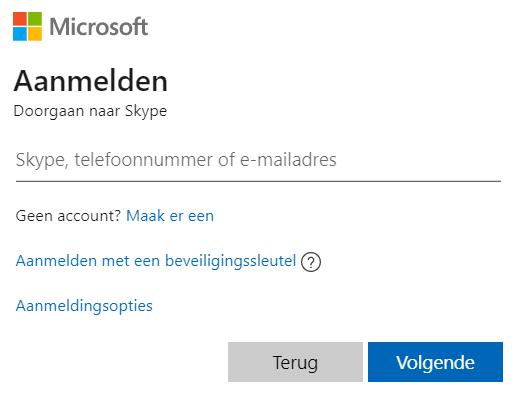Open the Aanmeldingsopties link
This screenshot has width=525, height=402.
tap(84, 306)
